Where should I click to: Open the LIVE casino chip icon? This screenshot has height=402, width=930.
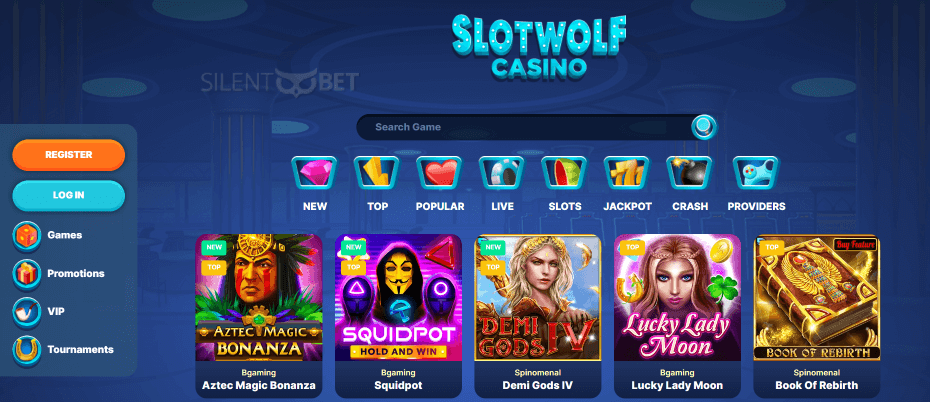pyautogui.click(x=502, y=173)
